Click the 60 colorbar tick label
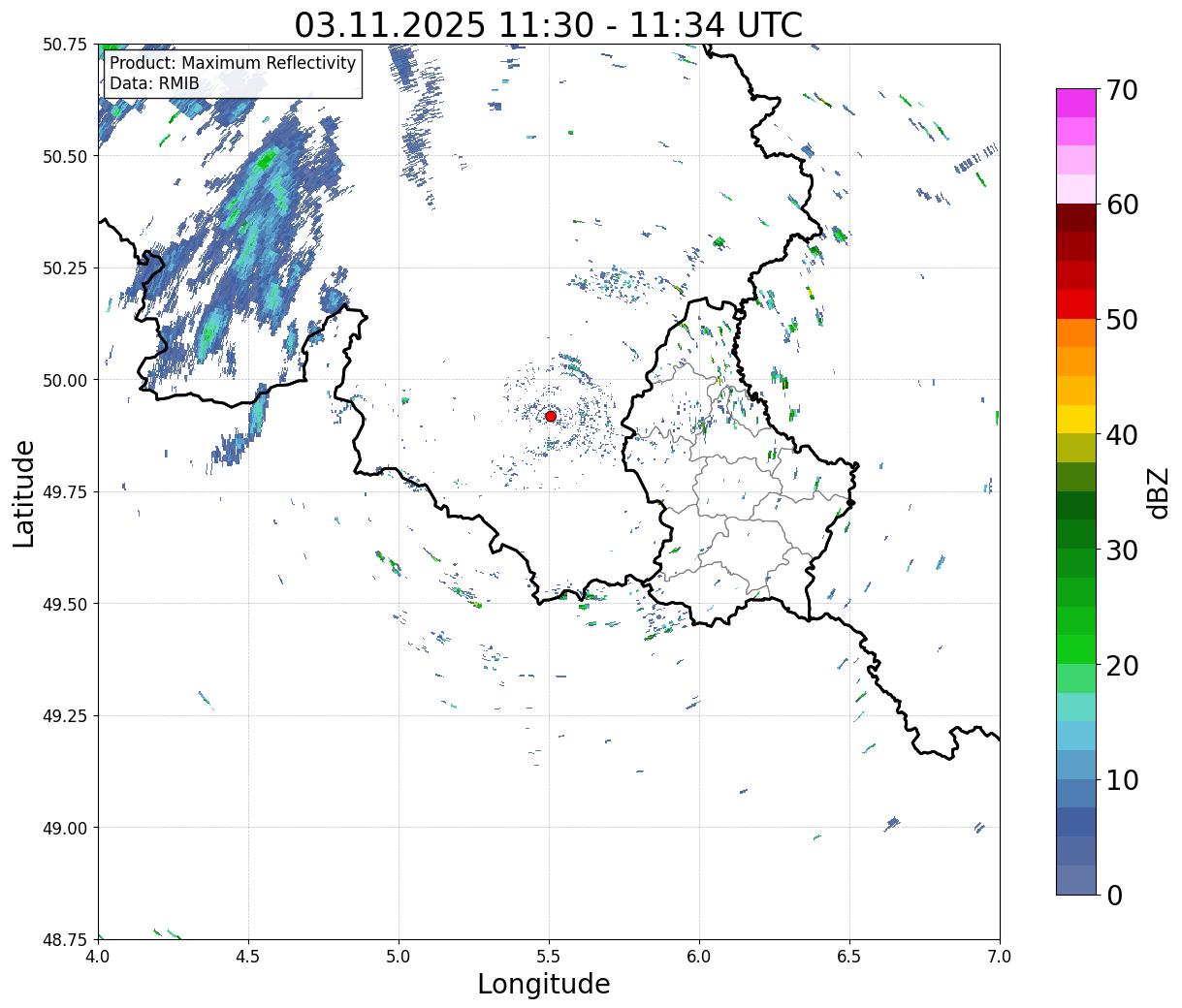 tap(1122, 205)
